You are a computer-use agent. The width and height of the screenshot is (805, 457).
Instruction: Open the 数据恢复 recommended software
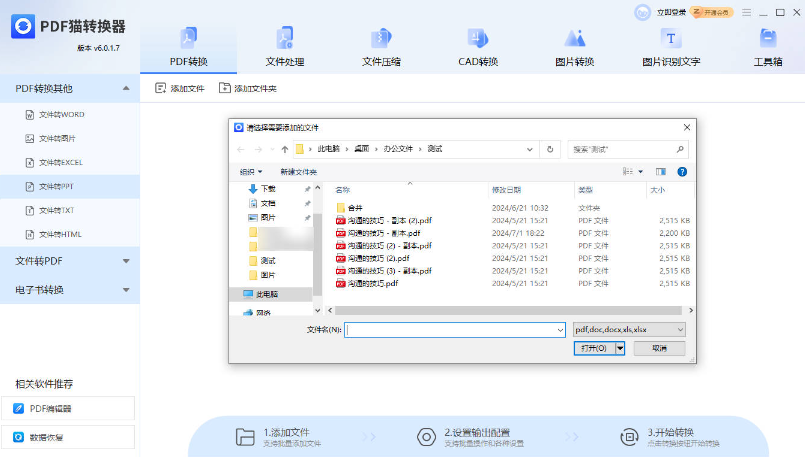(68, 437)
